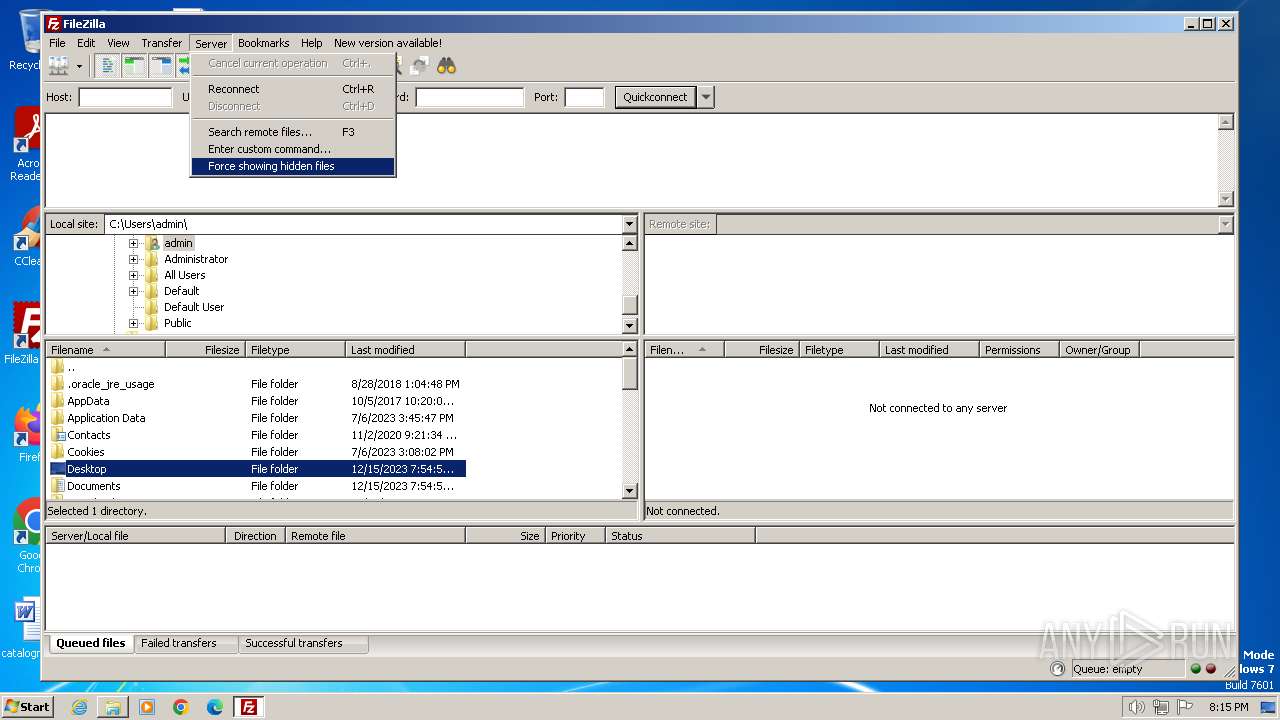Screen dimensions: 1280x720
Task: Click New version available menu item
Action: tap(388, 43)
